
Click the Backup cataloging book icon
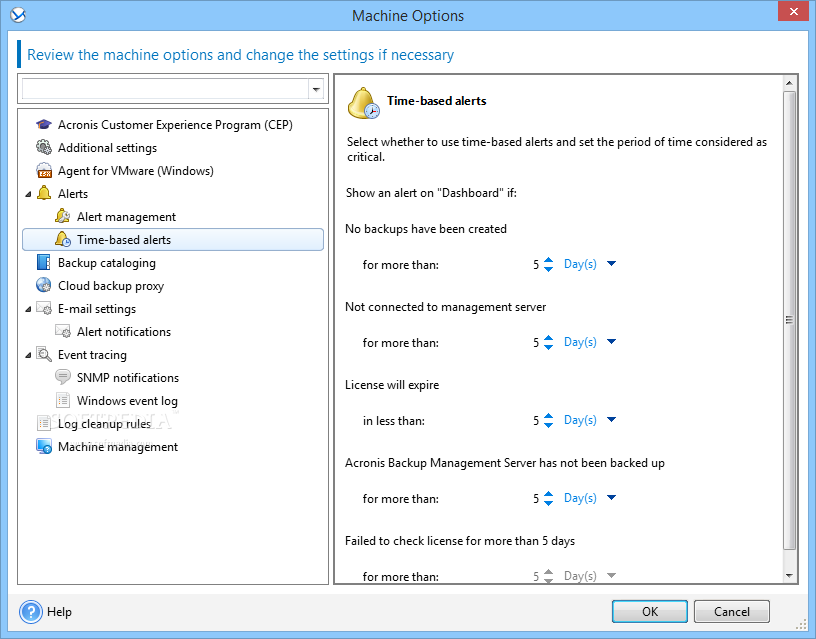tap(44, 262)
